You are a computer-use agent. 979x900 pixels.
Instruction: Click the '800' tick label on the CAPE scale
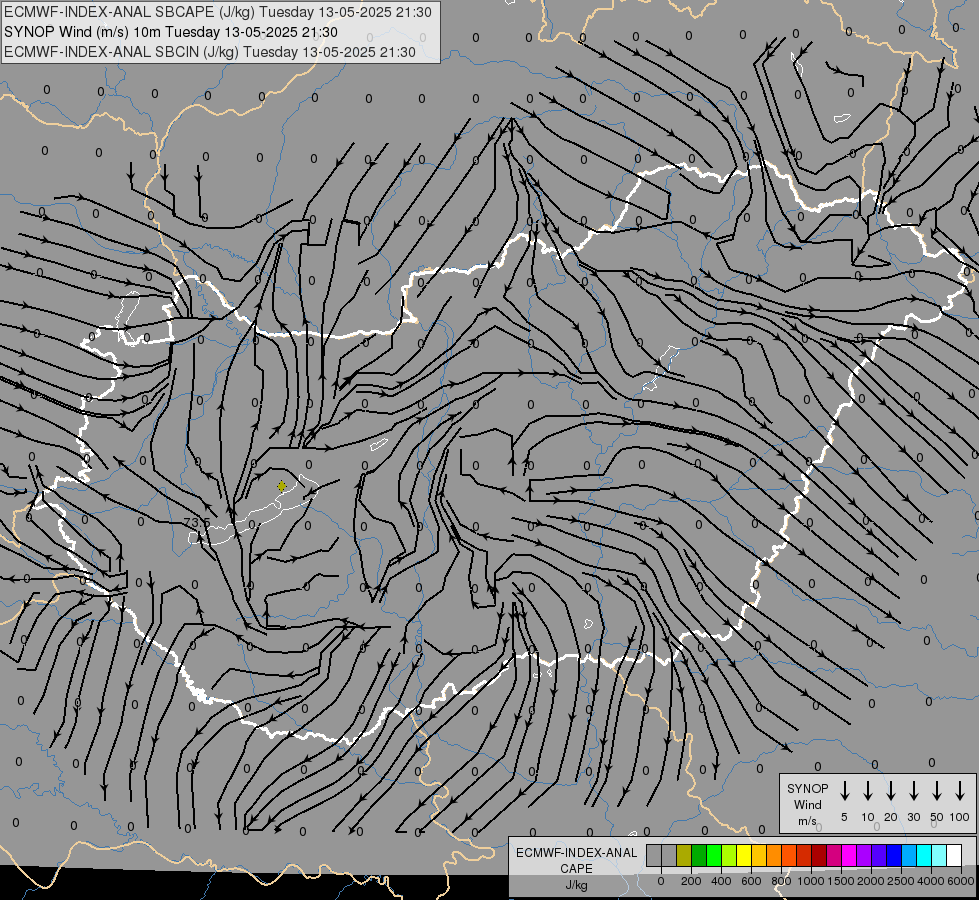click(x=781, y=881)
